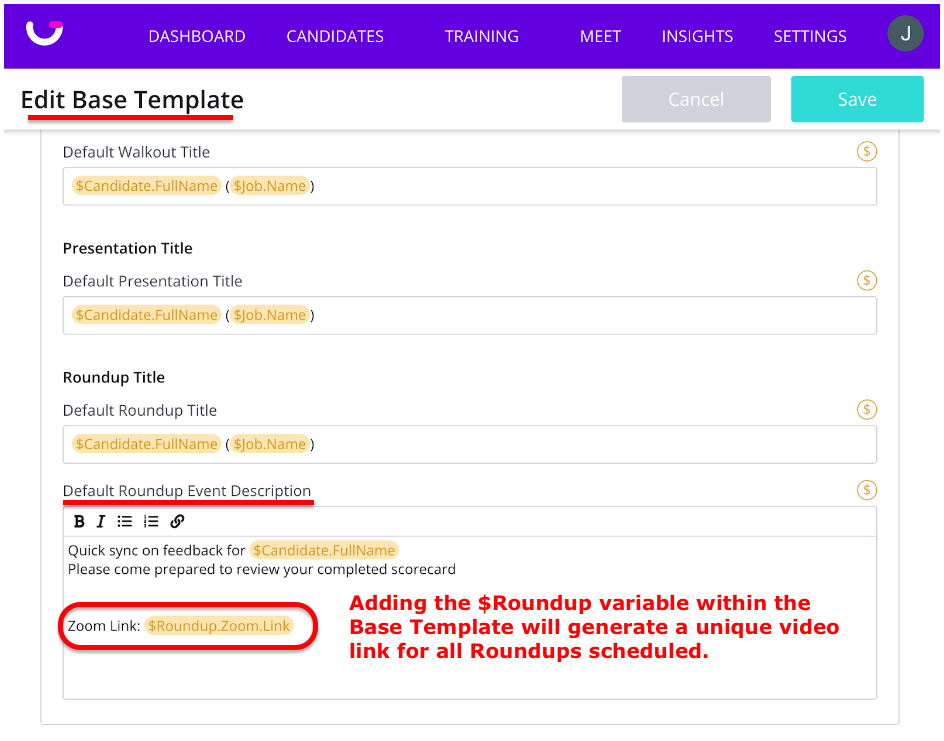Insert a numbered list in the event description

(150, 521)
